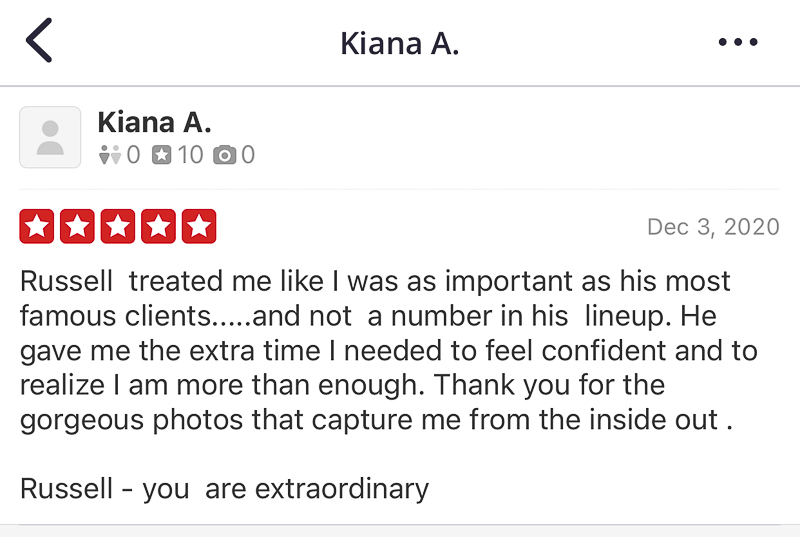Viewport: 800px width, 537px height.
Task: Tap the photos count camera icon
Action: (x=224, y=155)
